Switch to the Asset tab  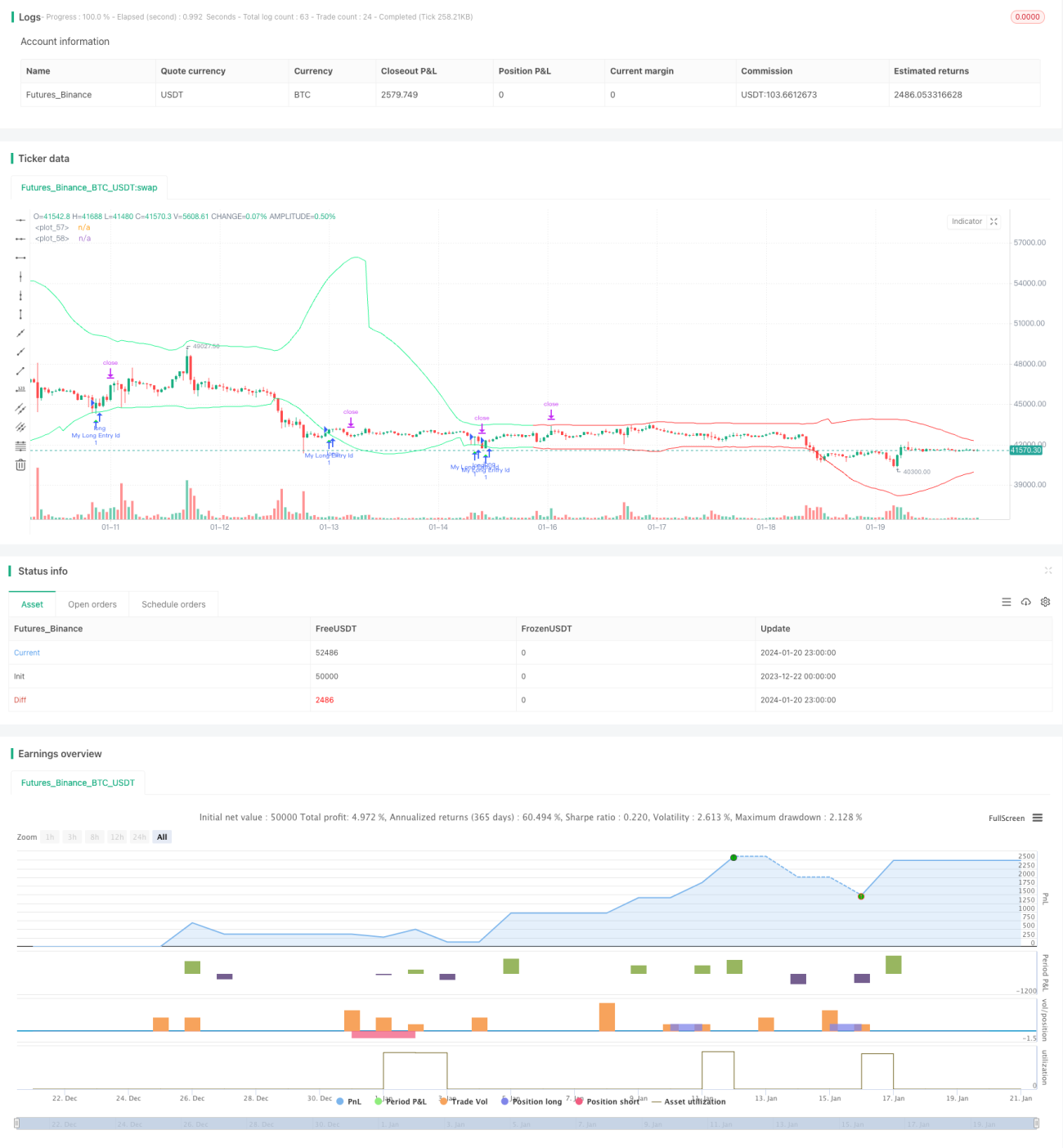32,604
